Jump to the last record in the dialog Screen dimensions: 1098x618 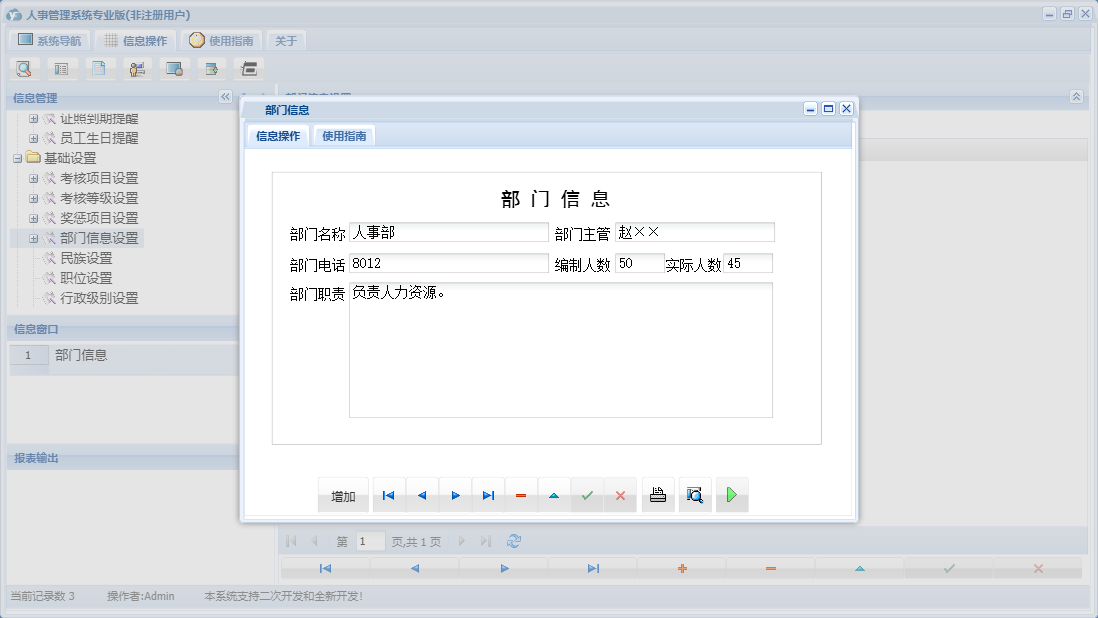[x=486, y=494]
